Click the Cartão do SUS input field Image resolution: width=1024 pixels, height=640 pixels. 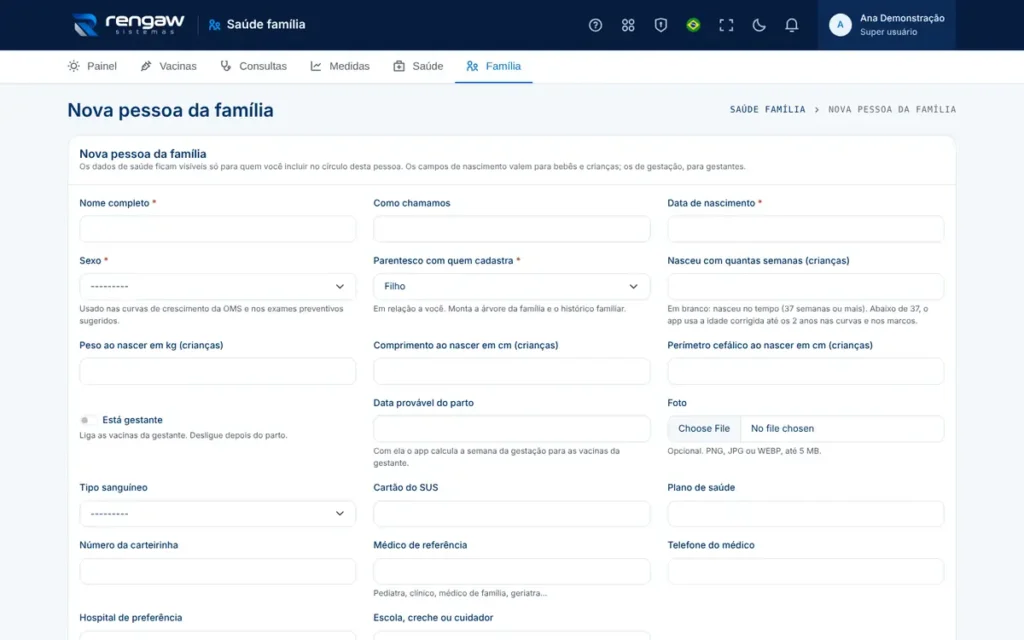(511, 514)
